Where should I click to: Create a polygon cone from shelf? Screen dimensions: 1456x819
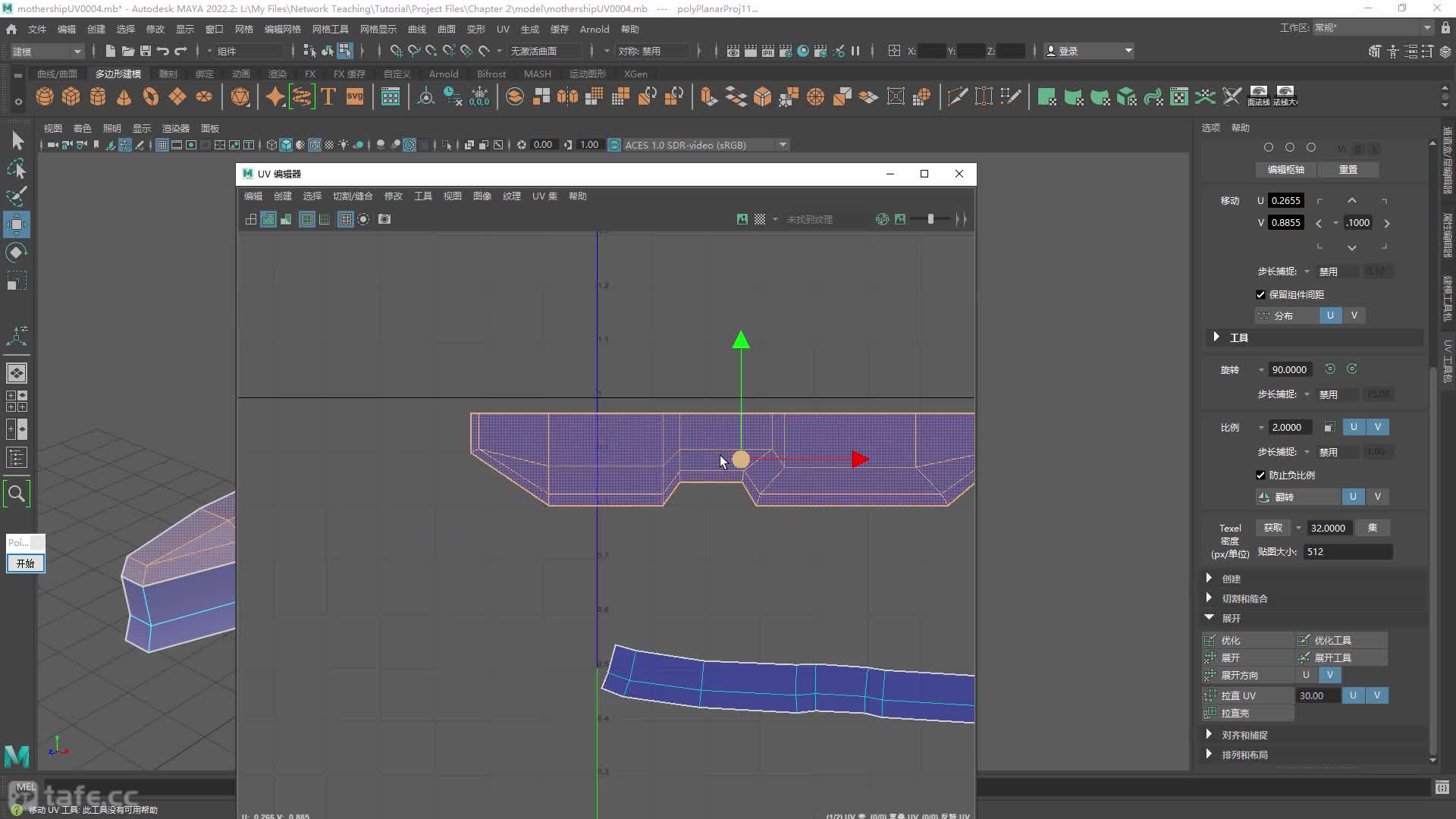click(x=124, y=97)
